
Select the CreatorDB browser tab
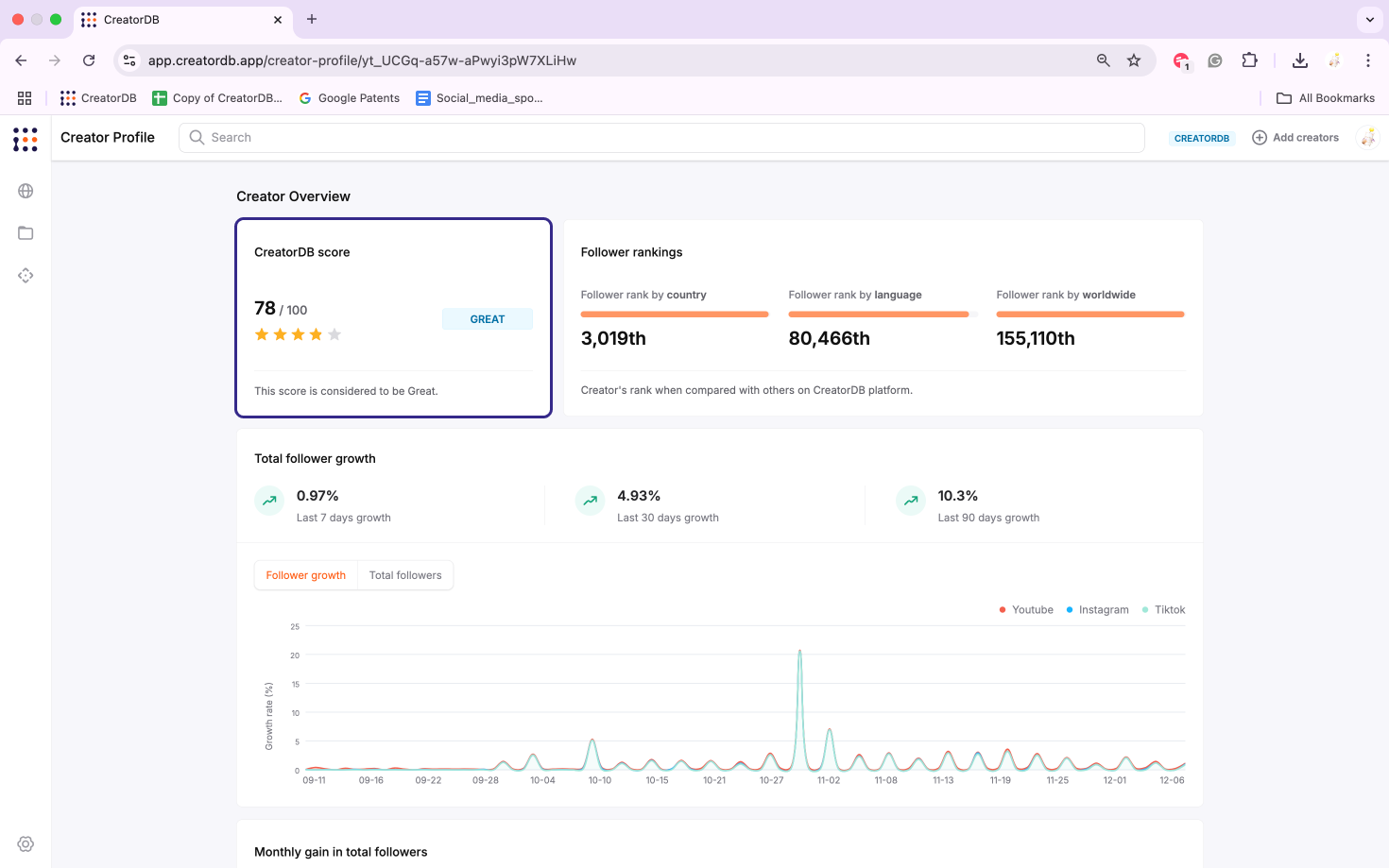click(x=181, y=20)
